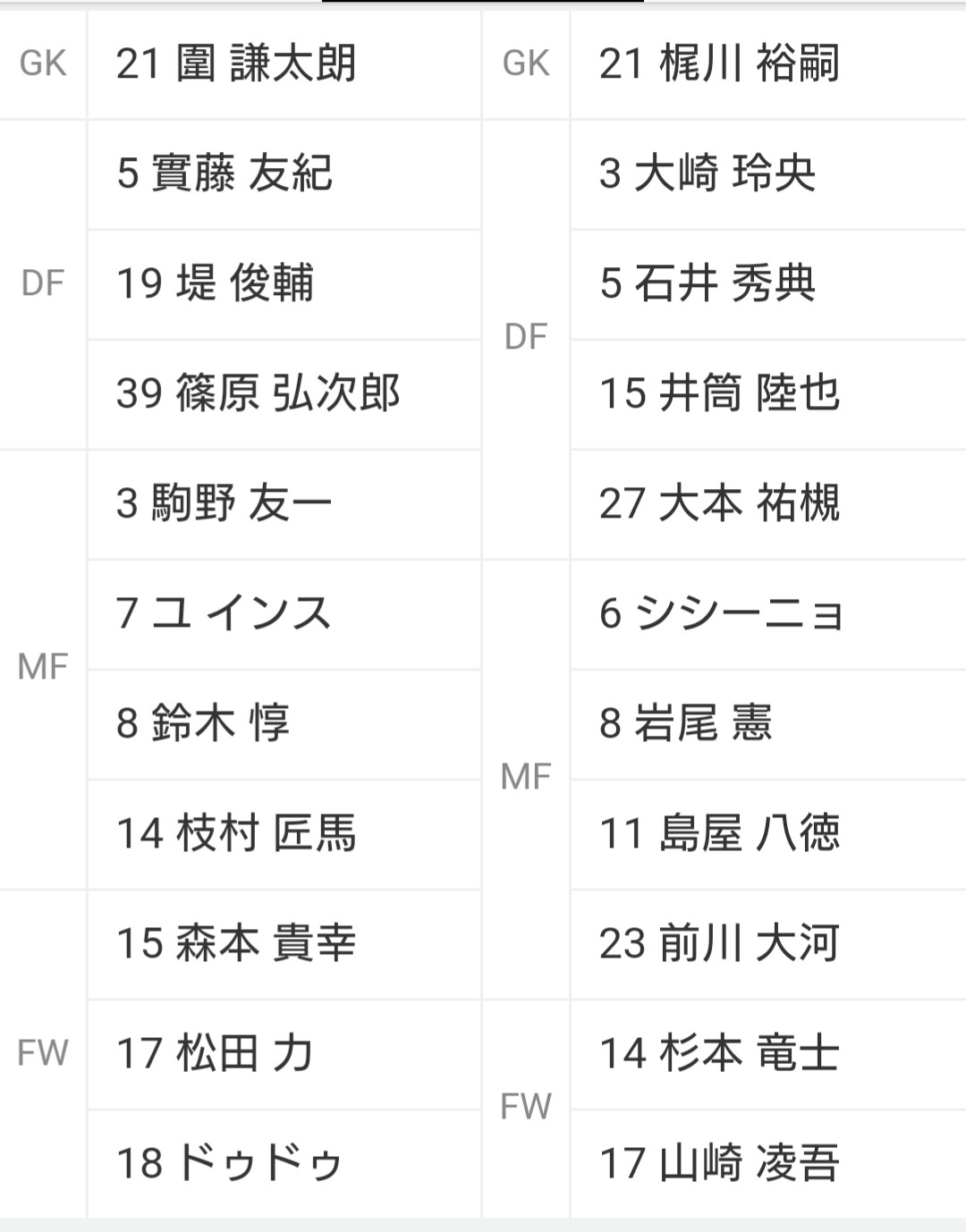The image size is (966, 1232).
Task: Select goalkeeper 21 梶川 裕嗣
Action: tap(768, 63)
